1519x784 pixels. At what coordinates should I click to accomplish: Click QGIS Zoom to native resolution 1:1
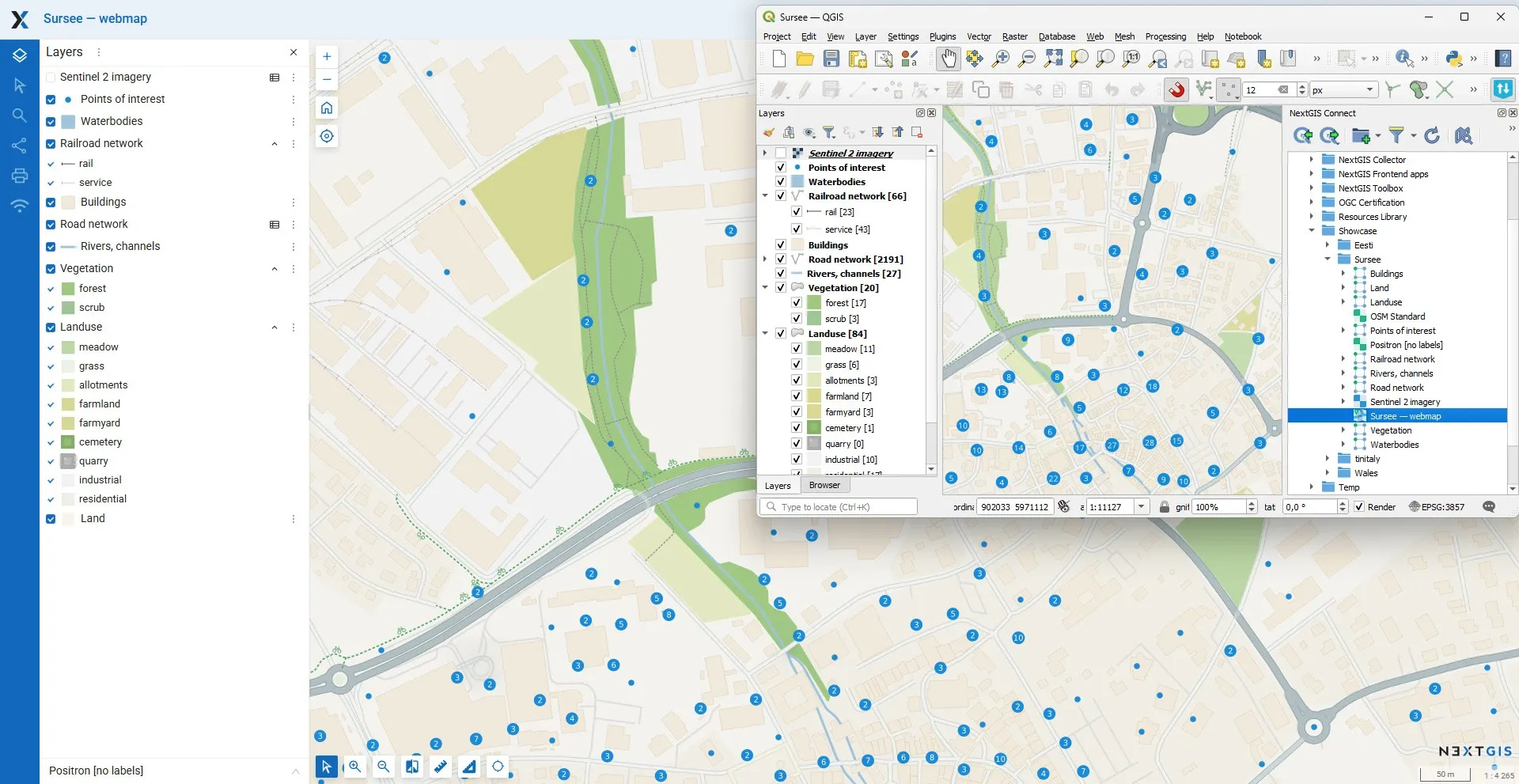pyautogui.click(x=1131, y=59)
